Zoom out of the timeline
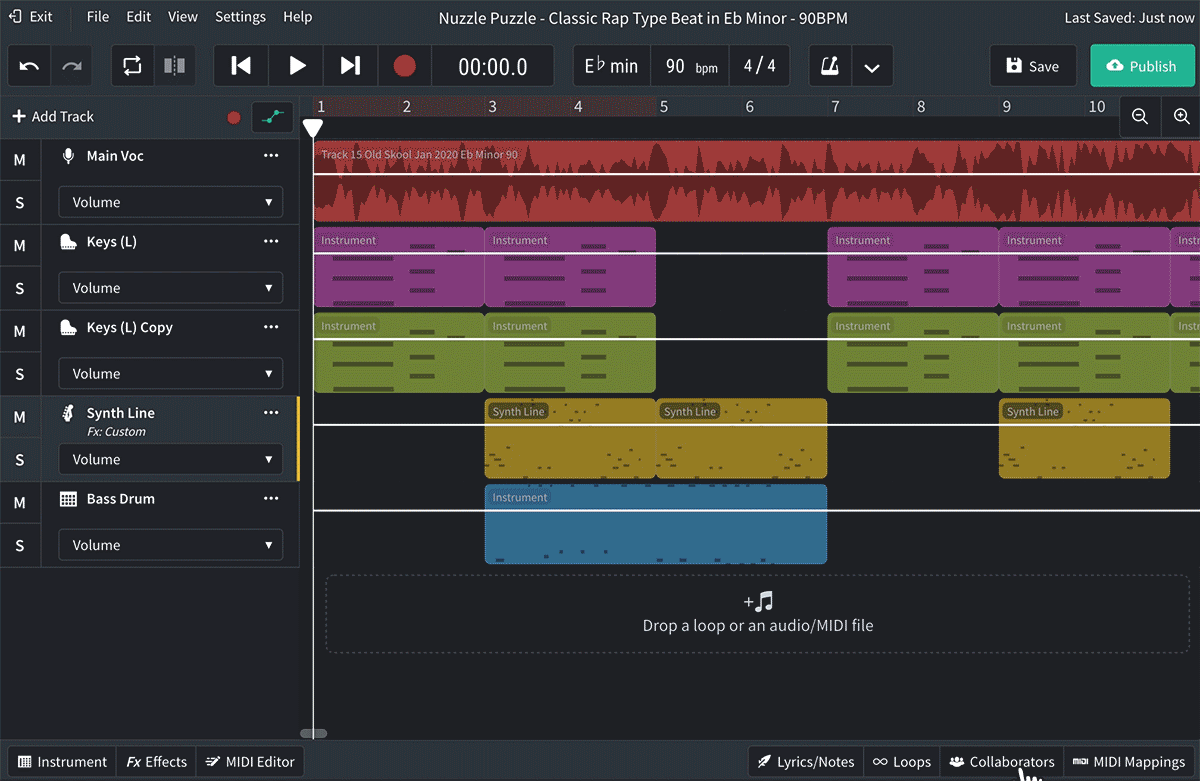The width and height of the screenshot is (1200, 781). [x=1139, y=117]
